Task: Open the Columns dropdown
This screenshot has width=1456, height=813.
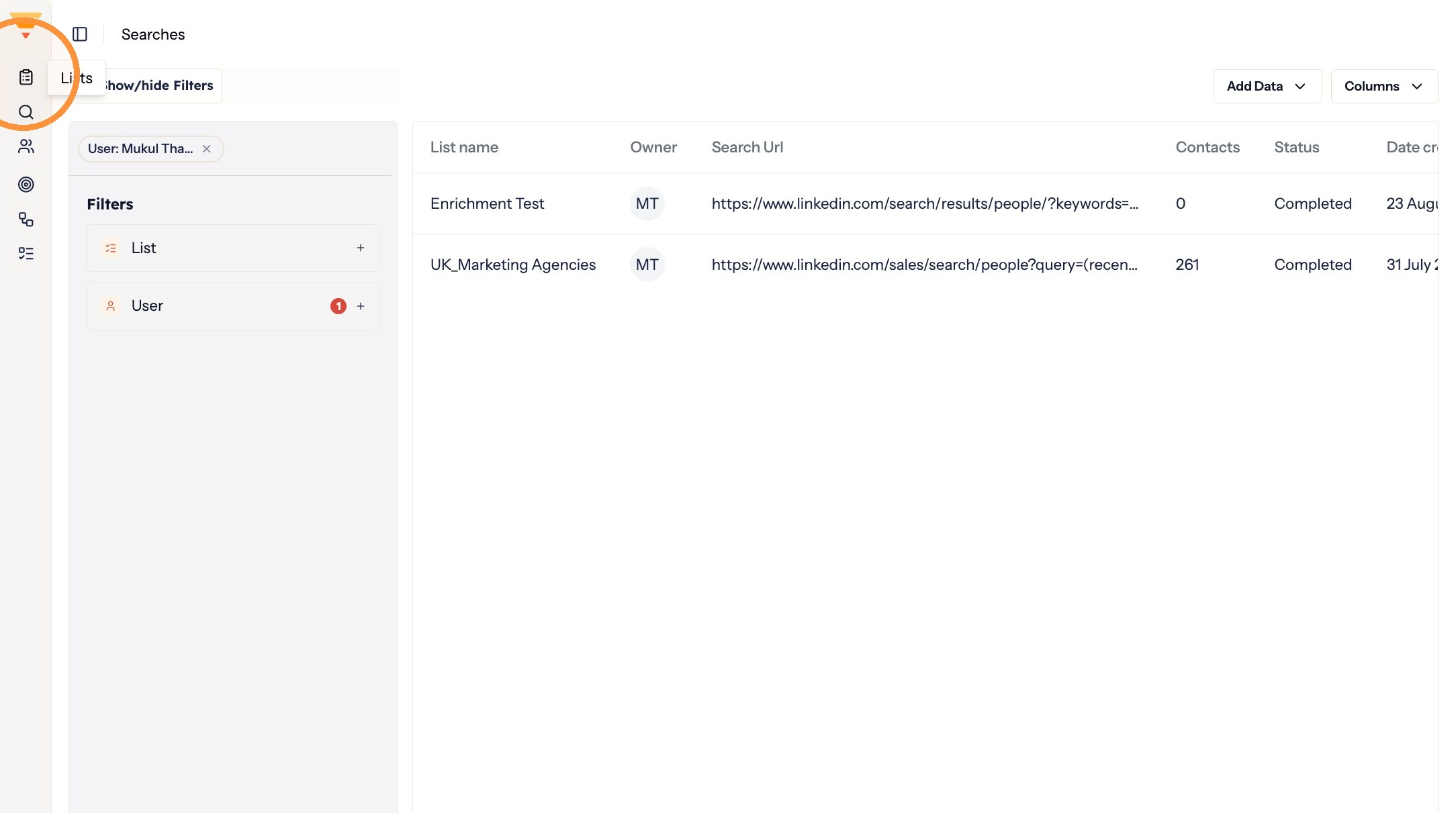Action: (1384, 86)
